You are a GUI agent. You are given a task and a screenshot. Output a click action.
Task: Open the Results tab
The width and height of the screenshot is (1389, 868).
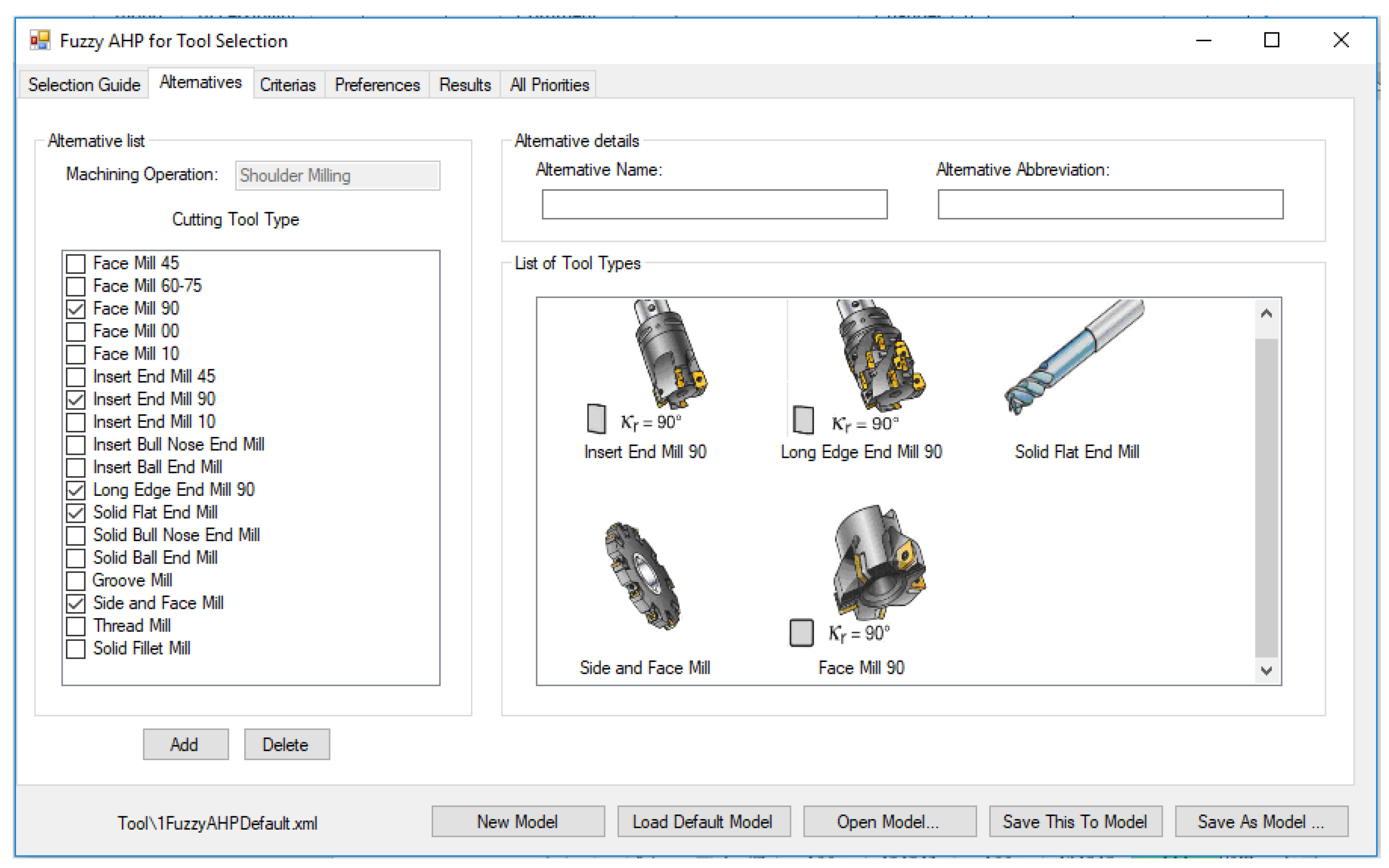coord(464,85)
